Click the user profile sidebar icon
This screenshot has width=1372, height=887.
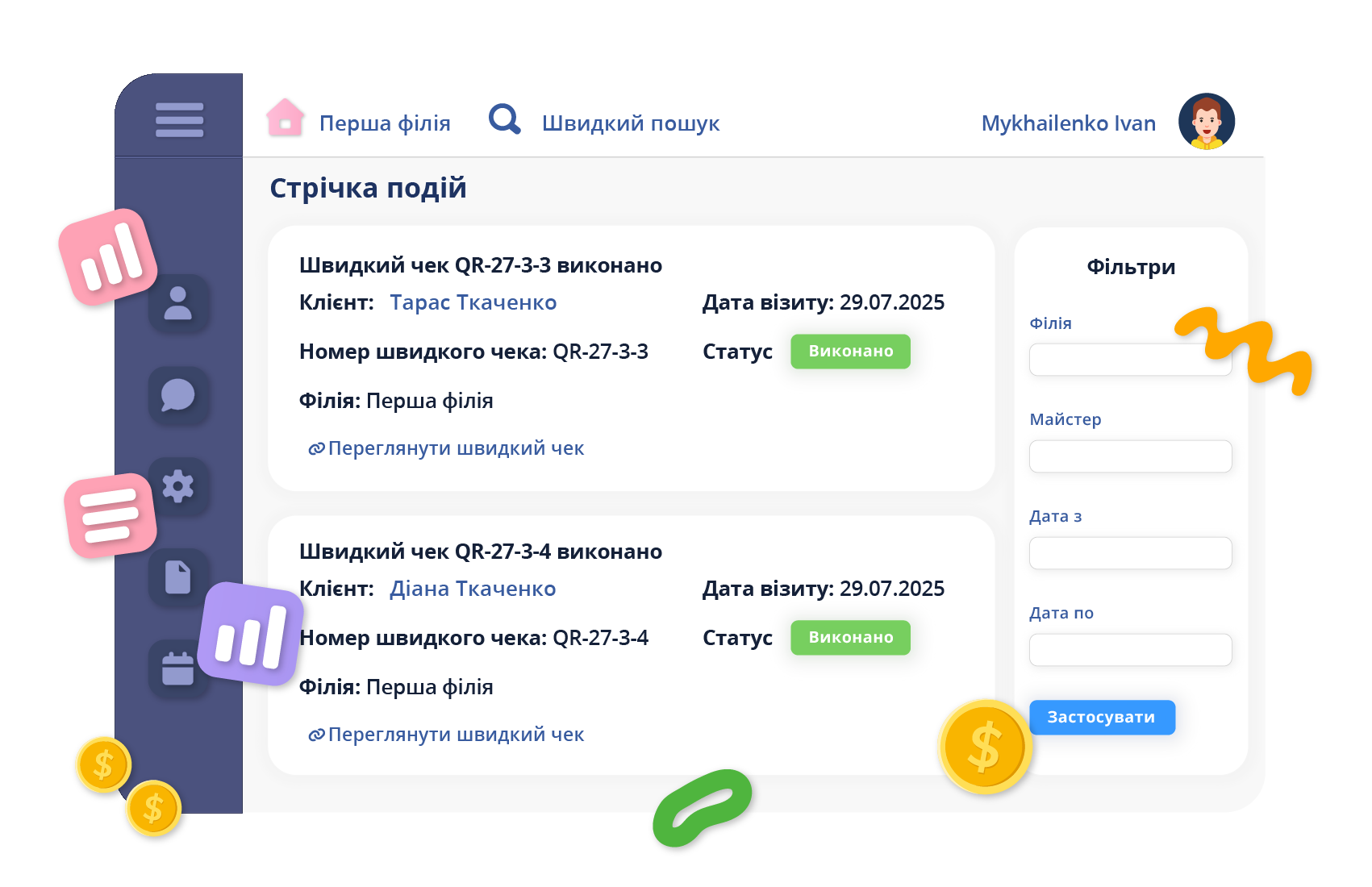pos(178,303)
